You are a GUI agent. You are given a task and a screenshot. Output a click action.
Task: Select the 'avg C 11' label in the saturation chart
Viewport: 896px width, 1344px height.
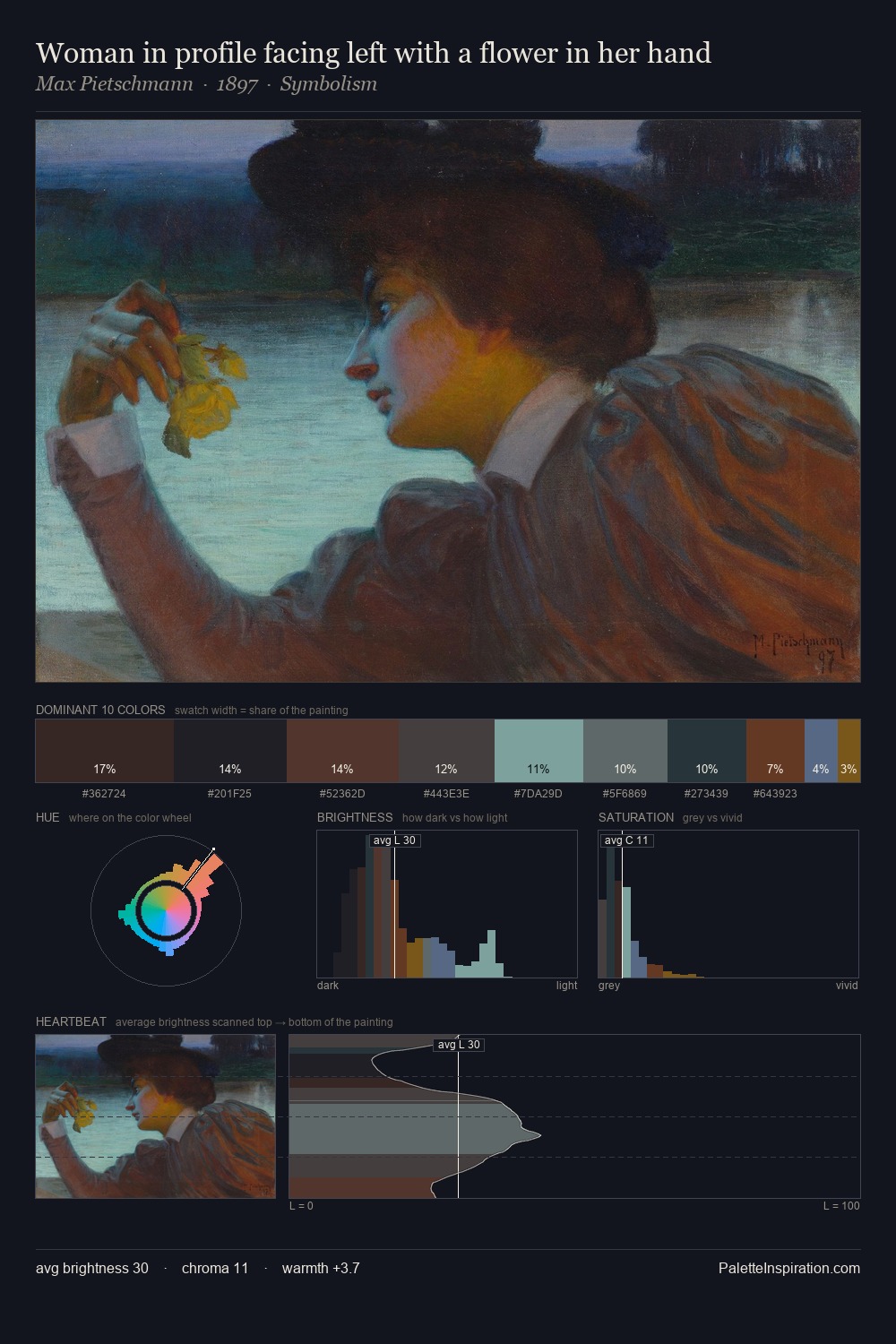(626, 840)
